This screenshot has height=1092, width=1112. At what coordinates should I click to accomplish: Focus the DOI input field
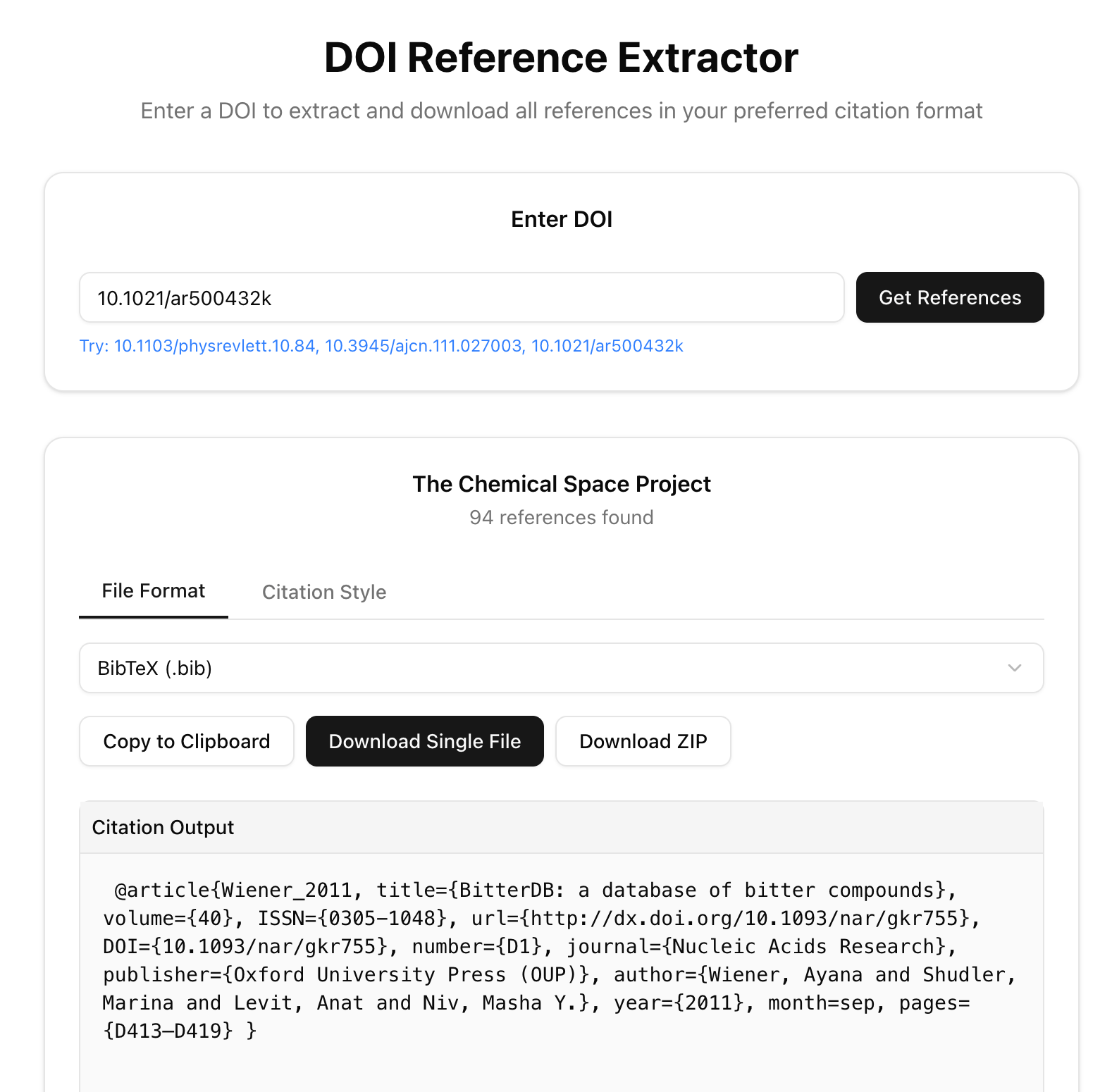[x=462, y=297]
